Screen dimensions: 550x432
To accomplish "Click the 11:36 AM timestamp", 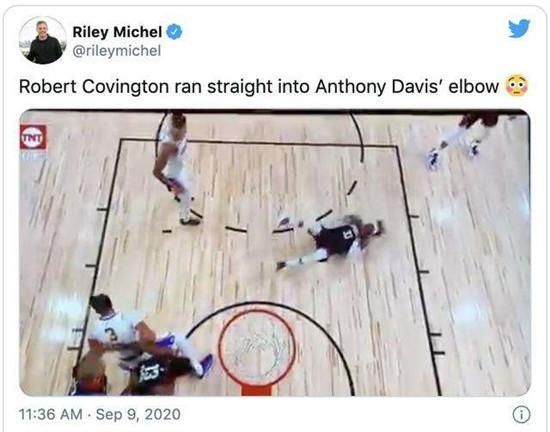I will click(51, 414).
